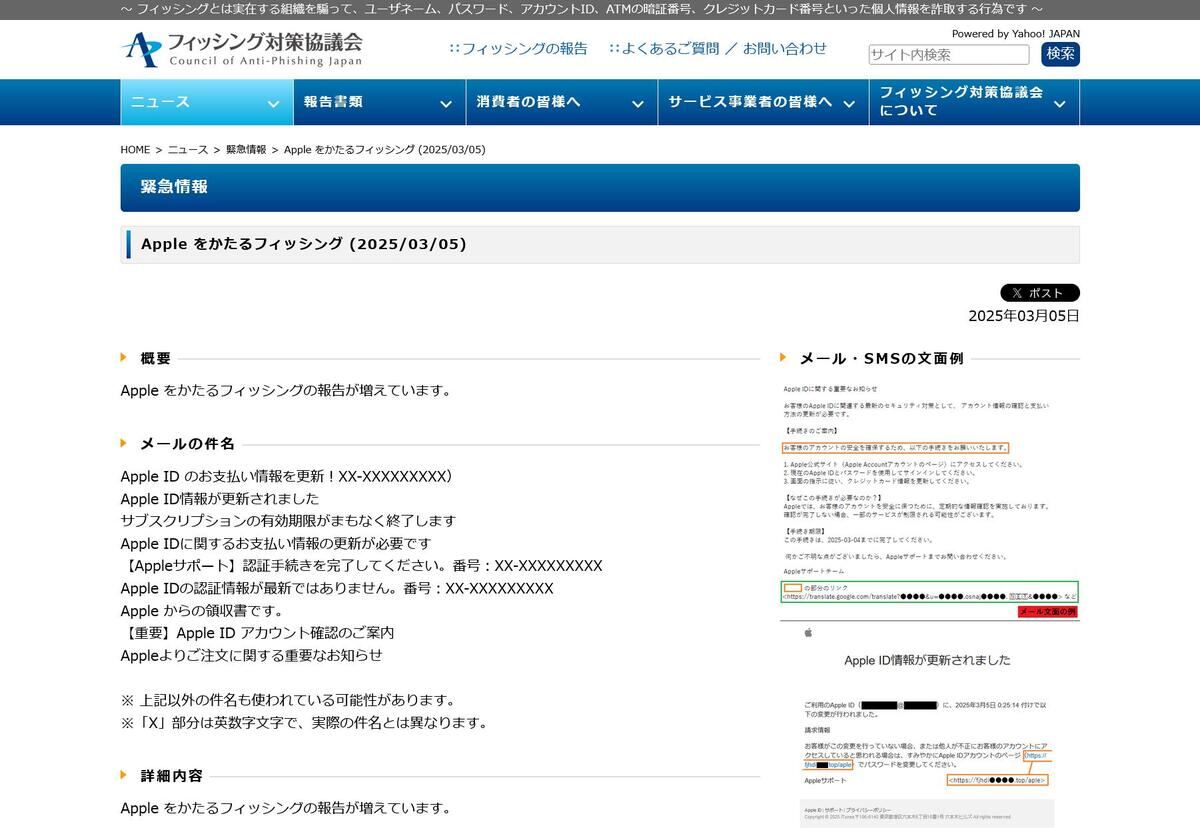Open the フィッシング対策協議会について menu
Screen dimensions: 1200x828
pos(974,102)
